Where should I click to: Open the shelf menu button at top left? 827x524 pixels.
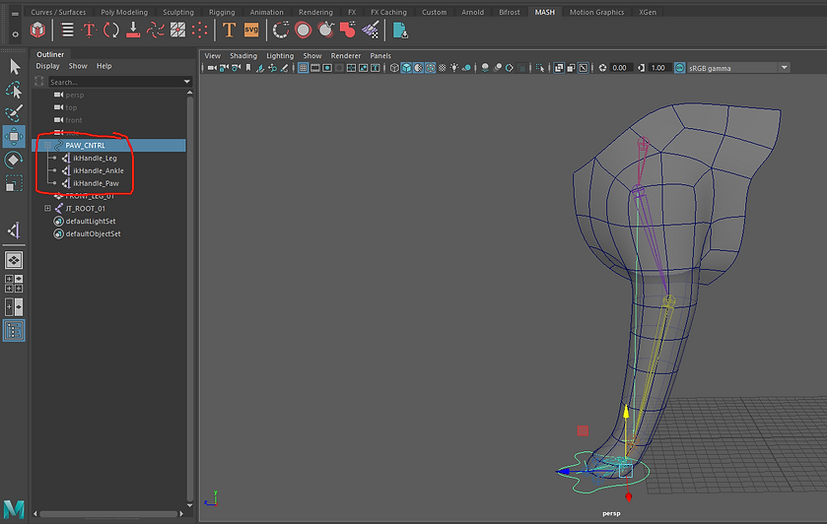[x=15, y=14]
